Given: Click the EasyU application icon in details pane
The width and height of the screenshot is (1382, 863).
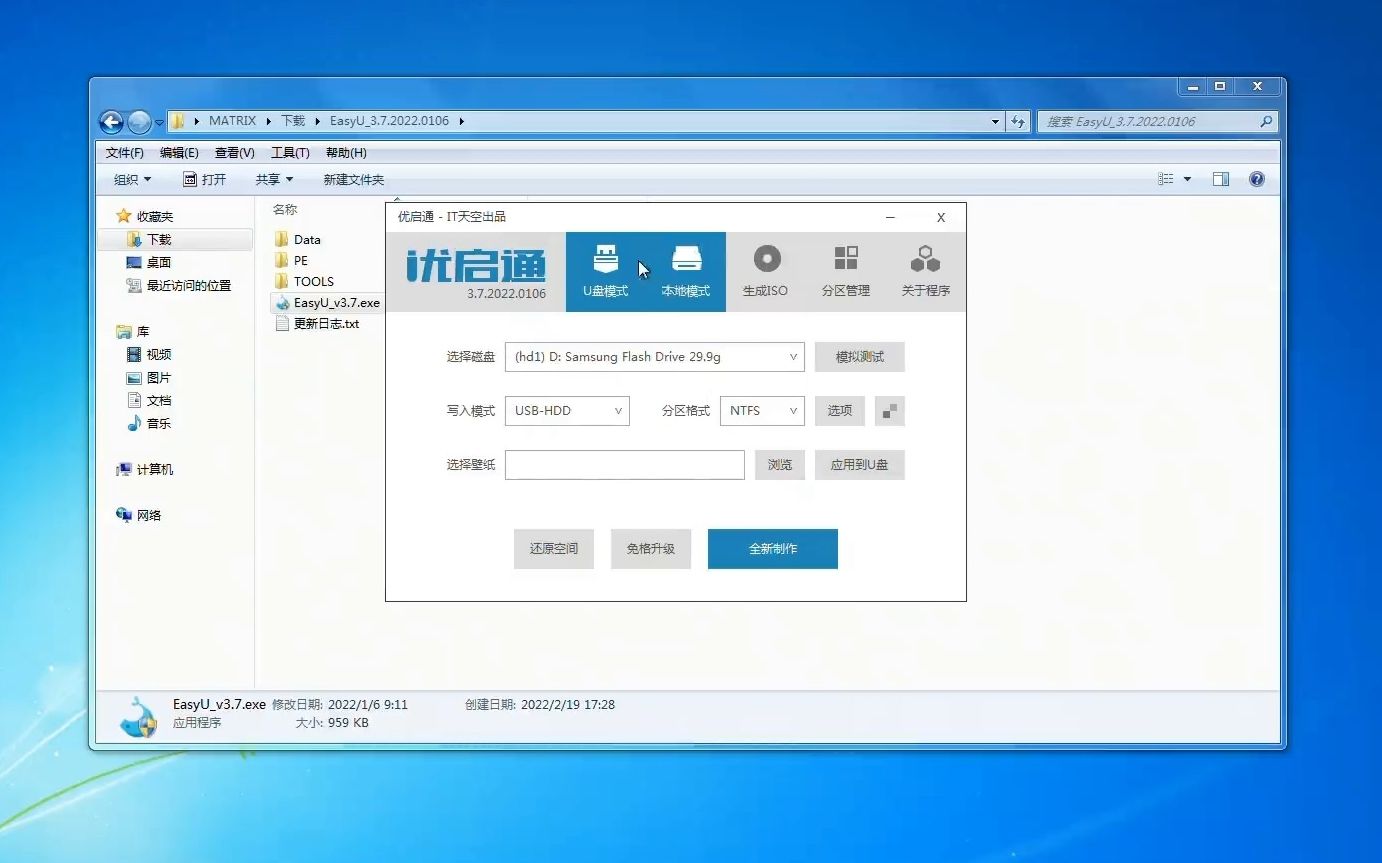Looking at the screenshot, I should [x=139, y=717].
